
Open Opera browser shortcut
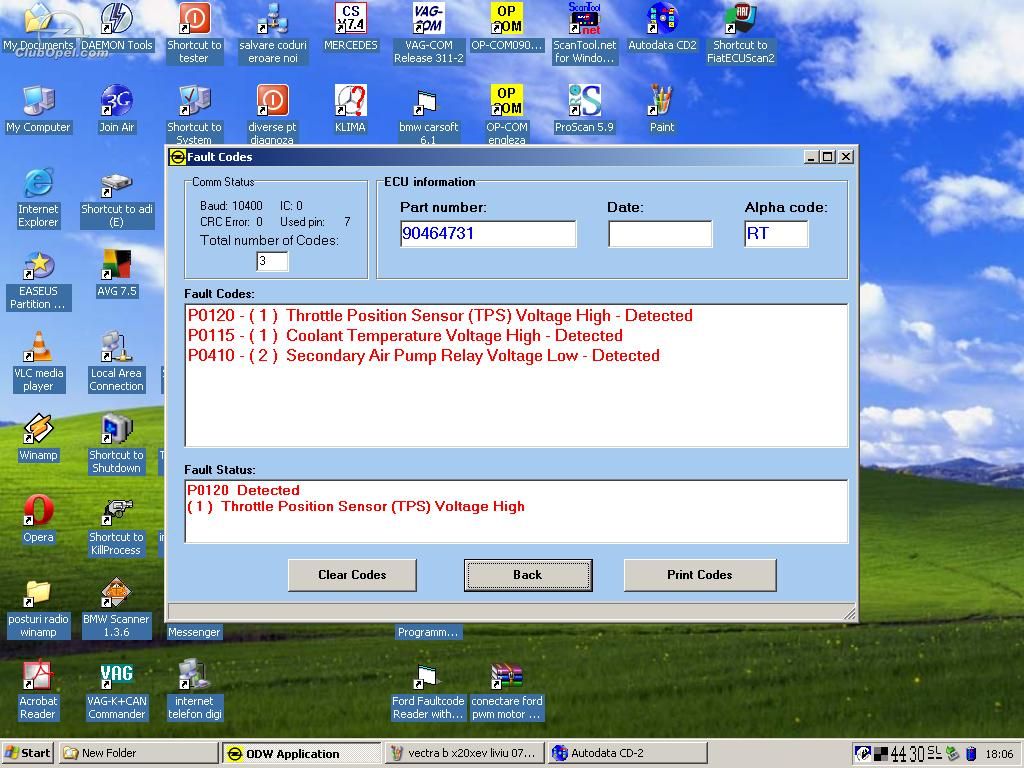38,520
